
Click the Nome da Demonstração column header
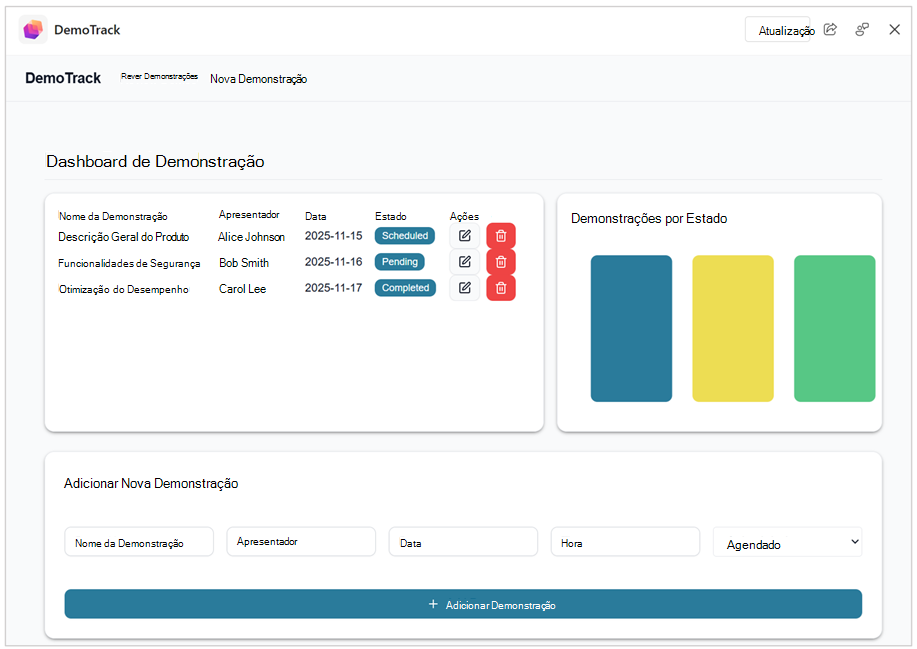tap(113, 216)
